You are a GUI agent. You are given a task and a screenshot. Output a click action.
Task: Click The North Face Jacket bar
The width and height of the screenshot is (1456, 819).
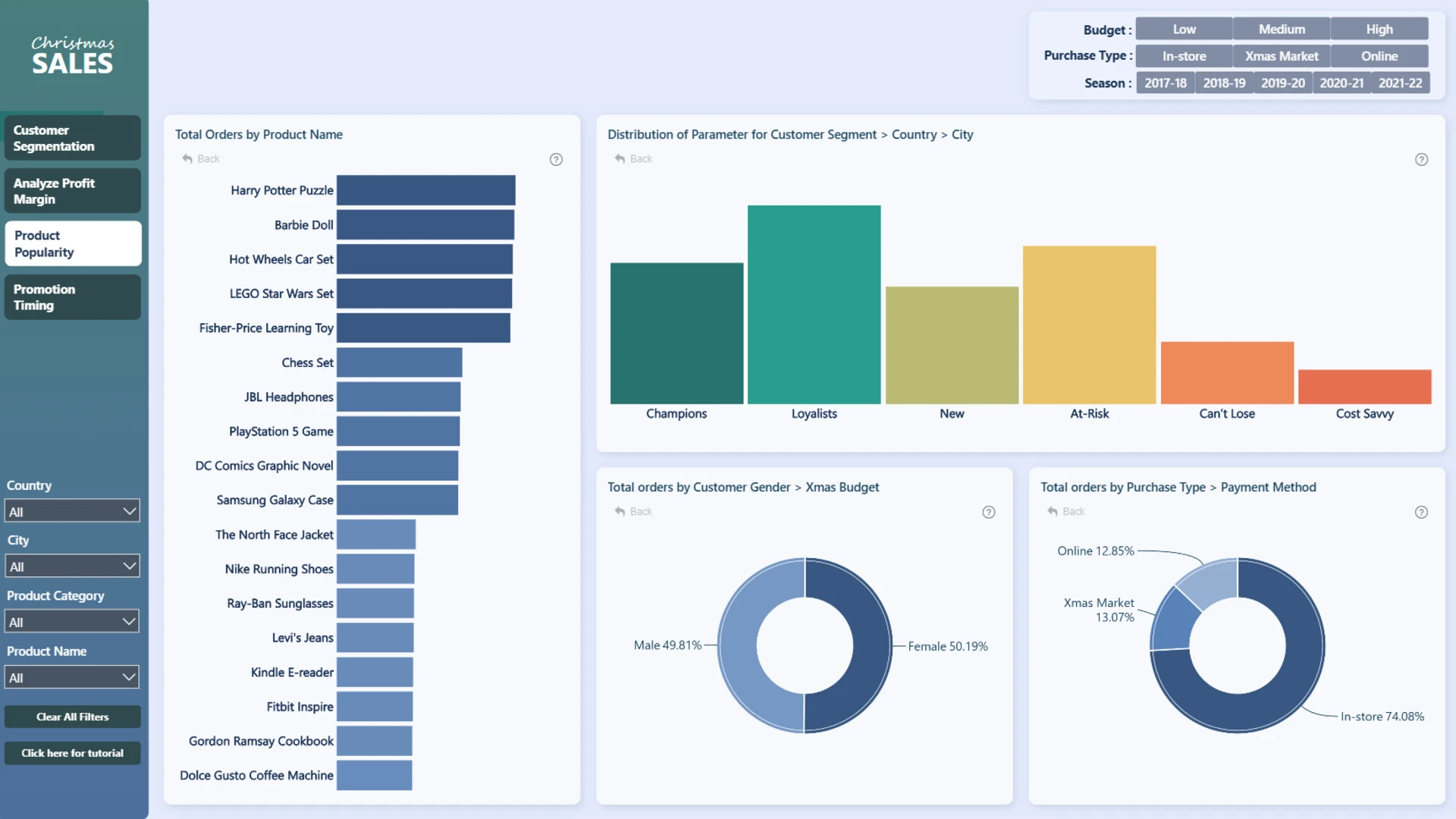(376, 535)
